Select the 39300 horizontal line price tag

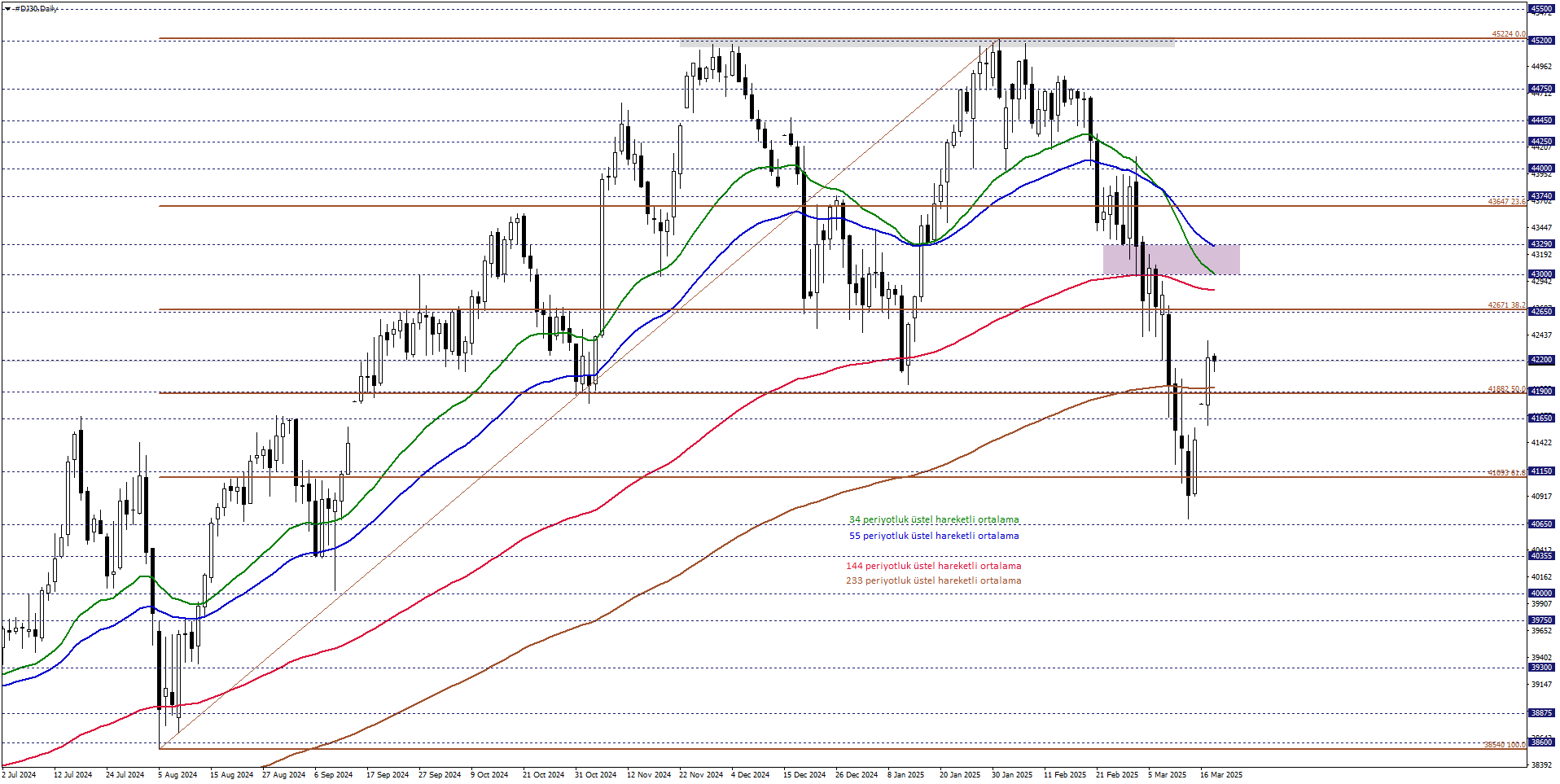(1542, 668)
